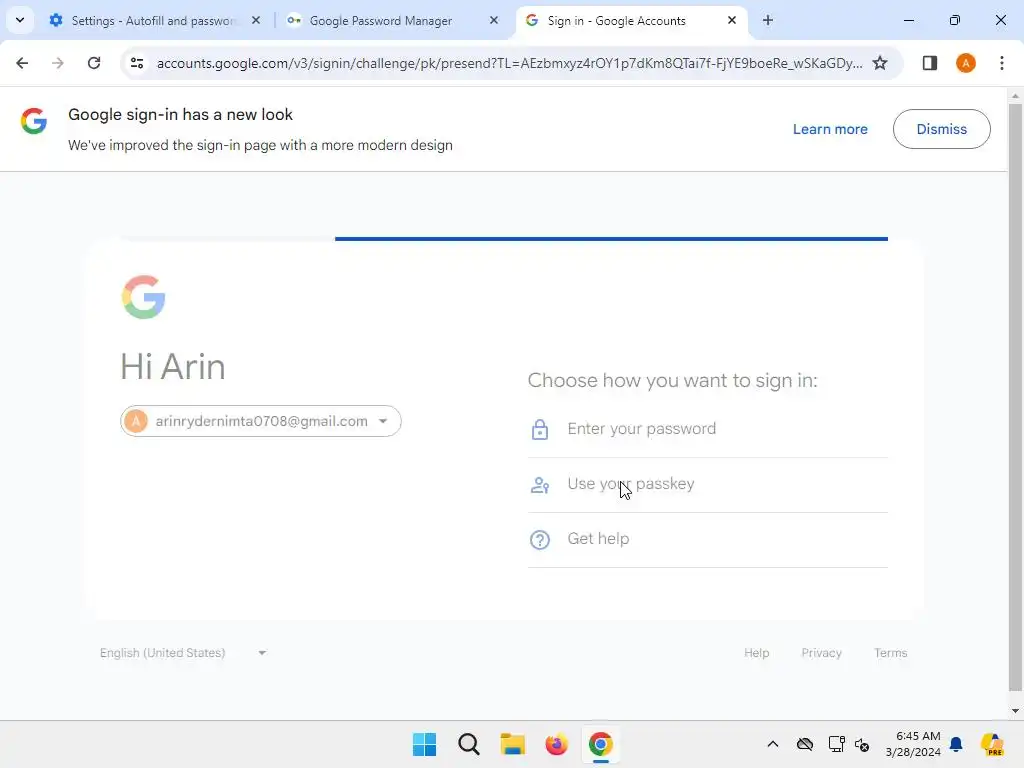1024x768 pixels.
Task: Click the question mark help icon
Action: 539,539
